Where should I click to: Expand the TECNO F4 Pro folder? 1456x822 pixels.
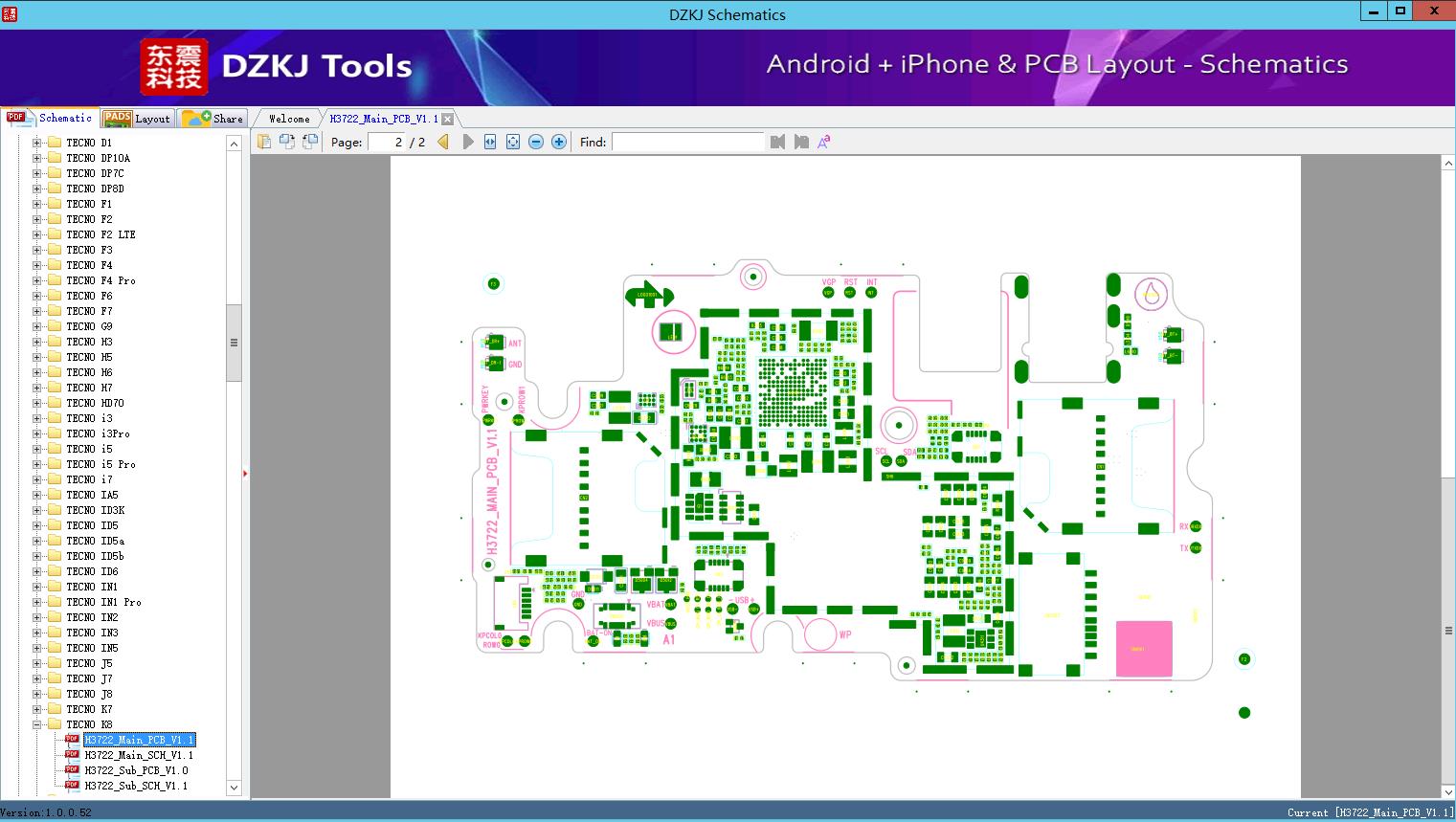tap(37, 280)
